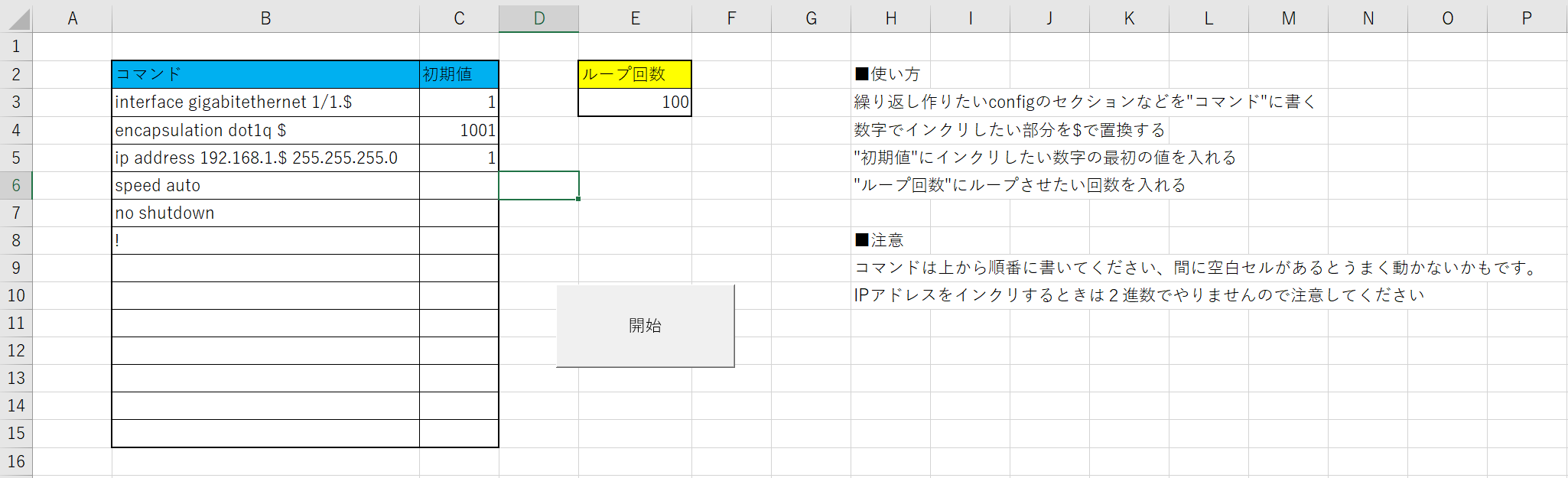Select cell with encapsulation dot1q $
1568x478 pixels.
pos(265,130)
